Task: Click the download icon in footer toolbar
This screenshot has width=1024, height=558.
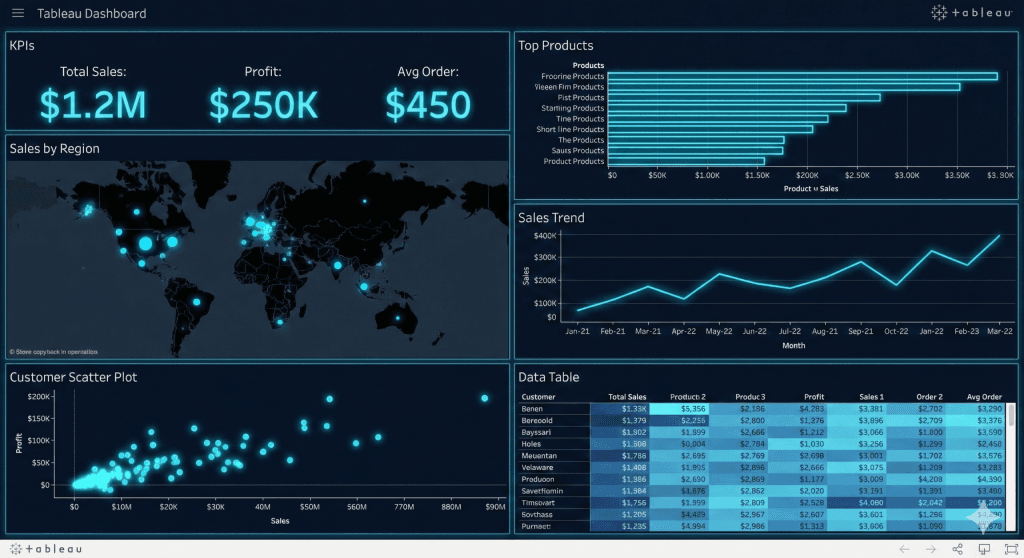Action: tap(983, 548)
